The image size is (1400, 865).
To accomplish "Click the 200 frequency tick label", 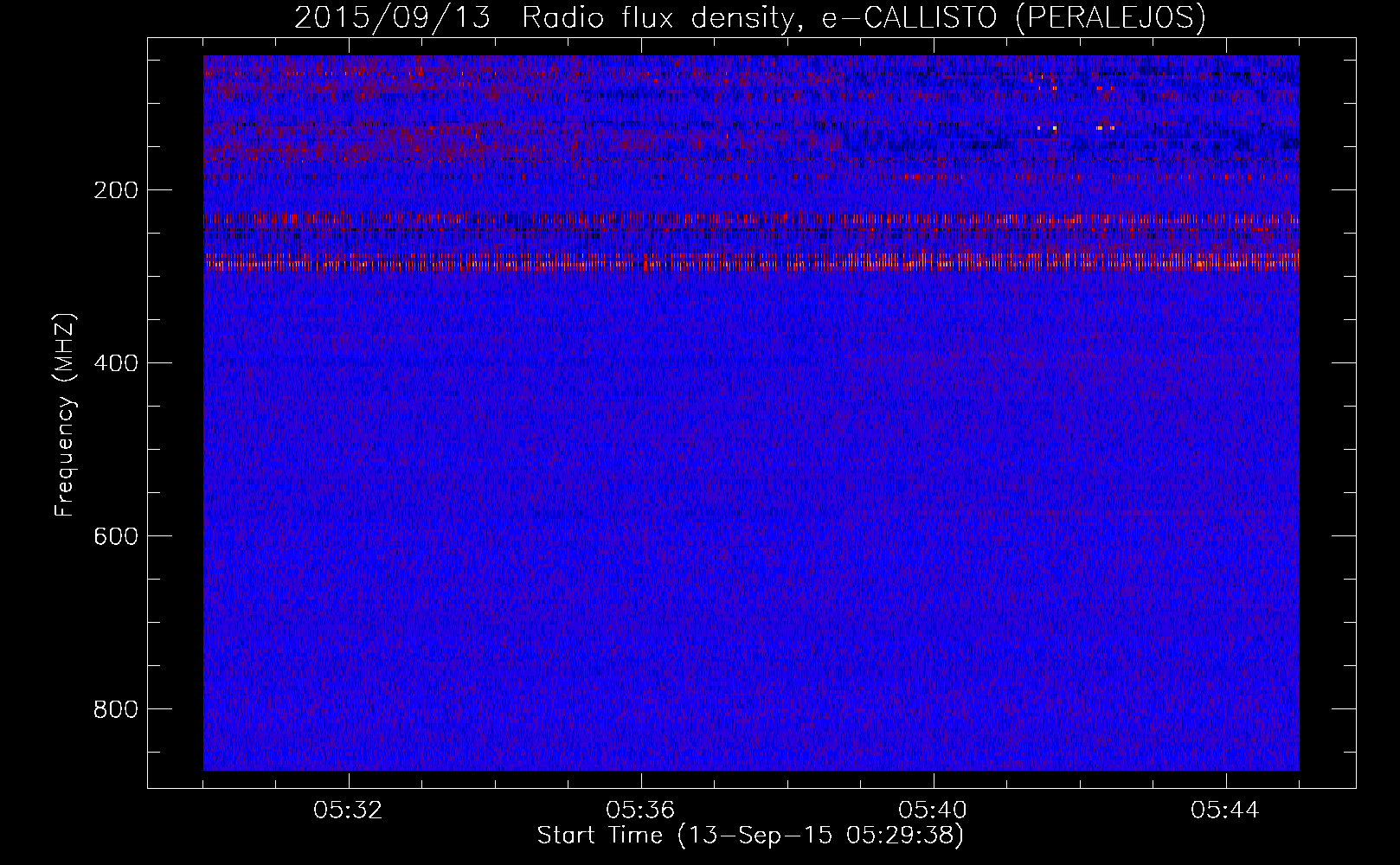I will pyautogui.click(x=115, y=190).
